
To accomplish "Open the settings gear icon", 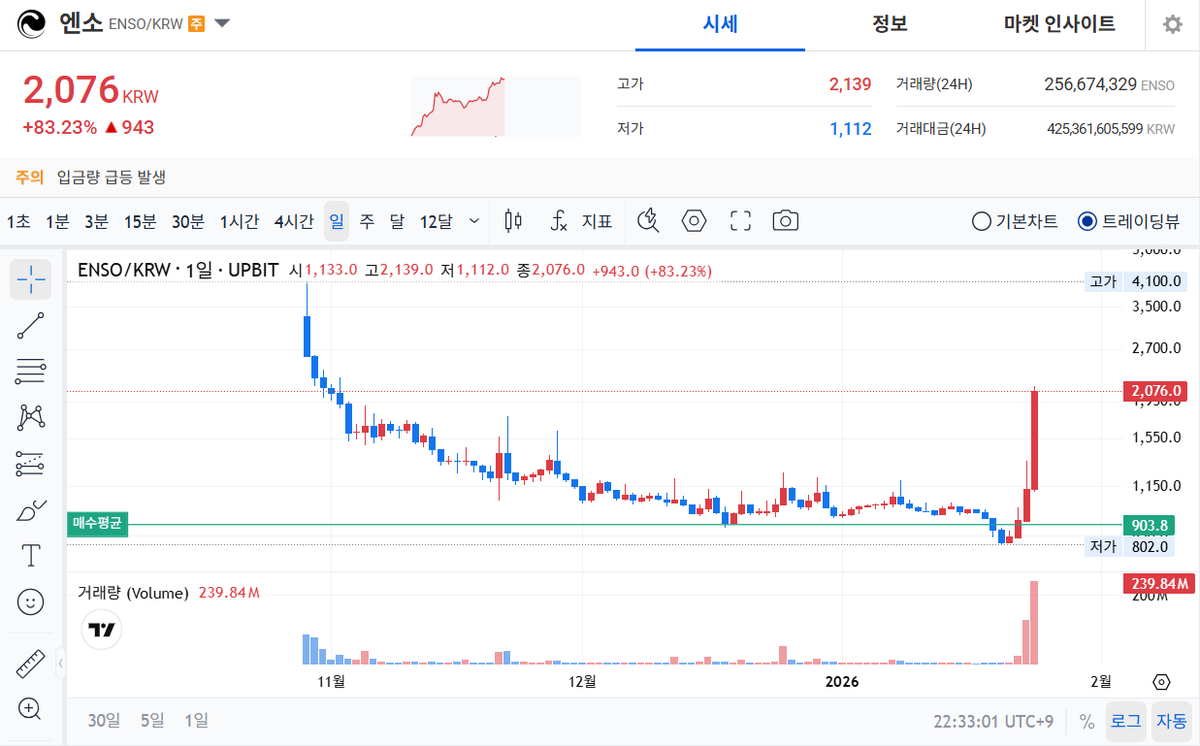I will [x=1172, y=24].
